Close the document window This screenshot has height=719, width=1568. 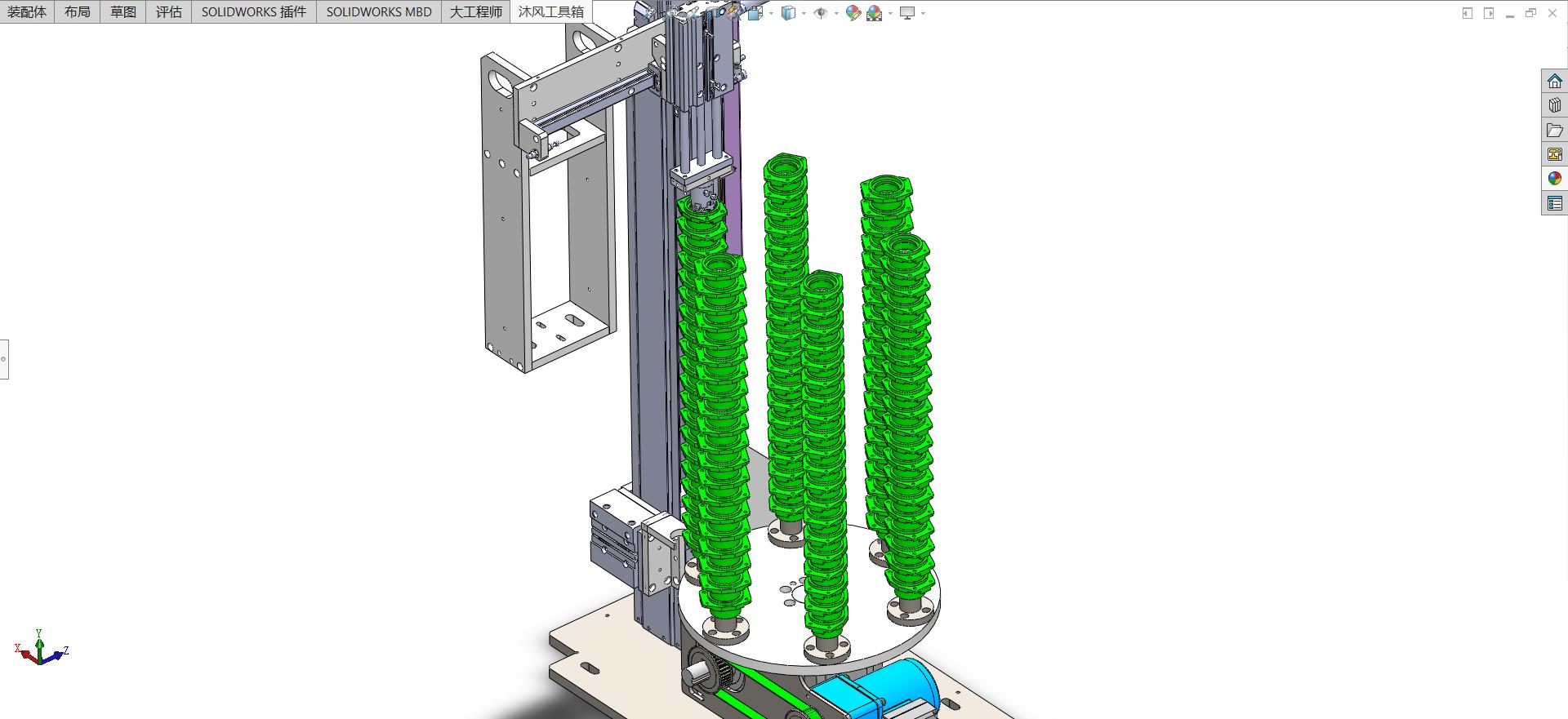[1552, 13]
